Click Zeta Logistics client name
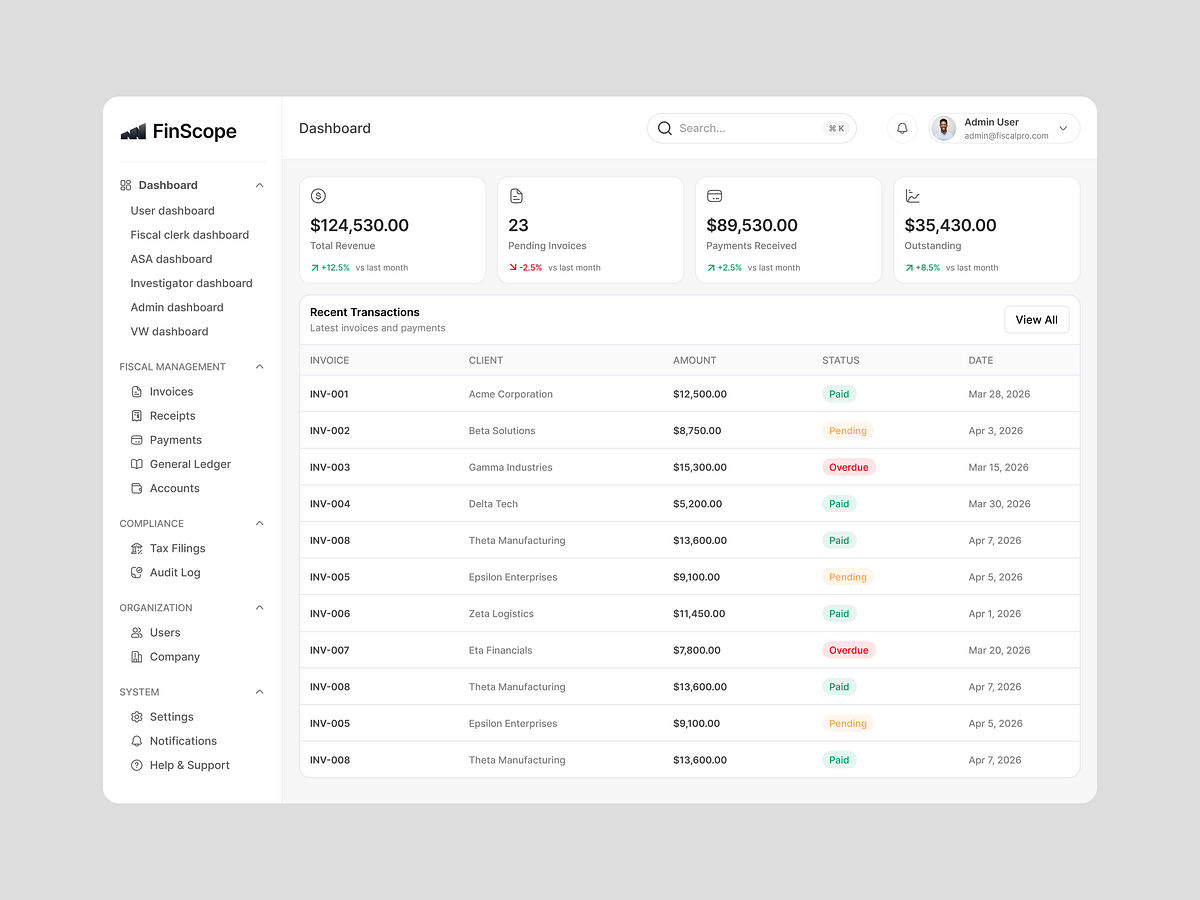The image size is (1200, 900). 501,614
